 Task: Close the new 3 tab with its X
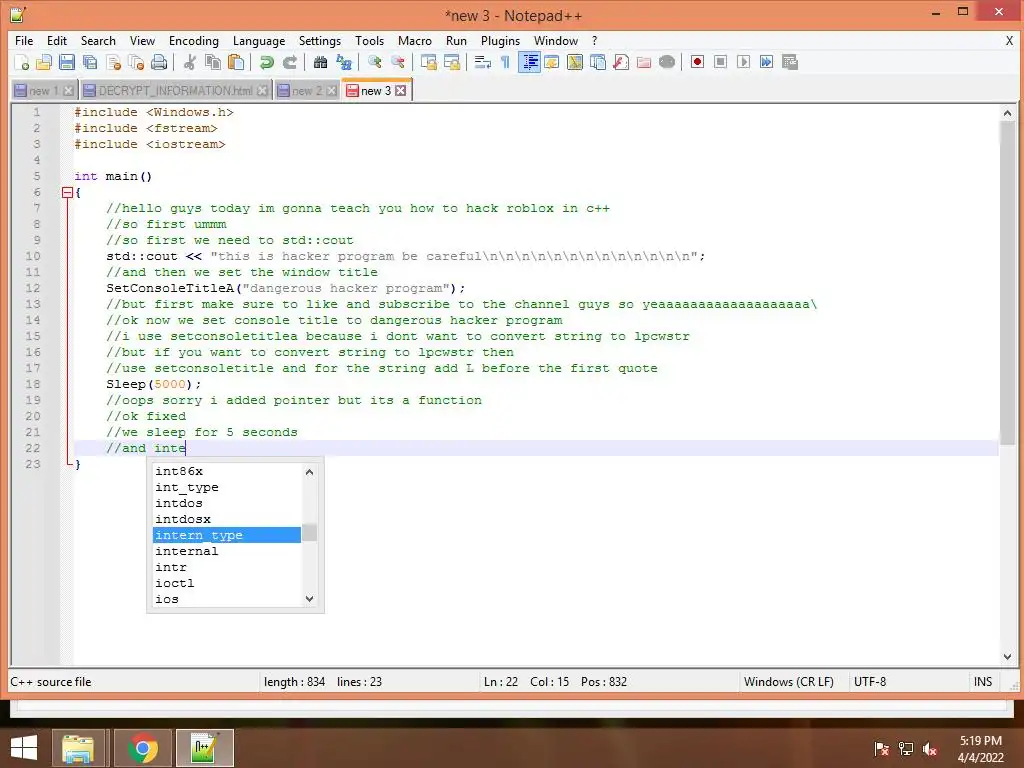(401, 91)
